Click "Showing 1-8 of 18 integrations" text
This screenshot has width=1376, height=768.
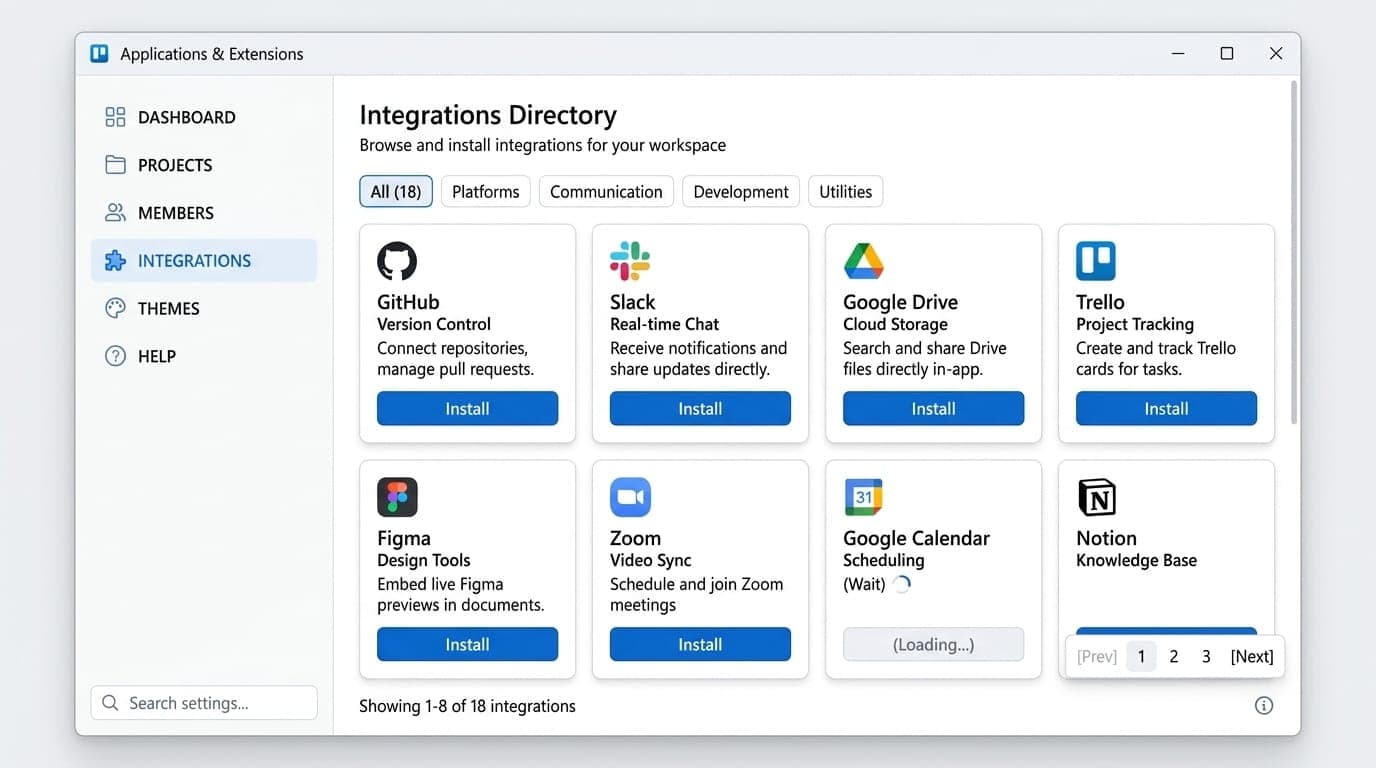click(467, 706)
